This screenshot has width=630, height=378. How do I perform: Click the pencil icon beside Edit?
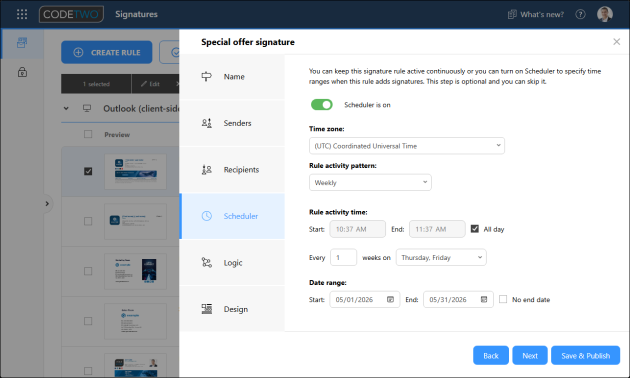[144, 84]
